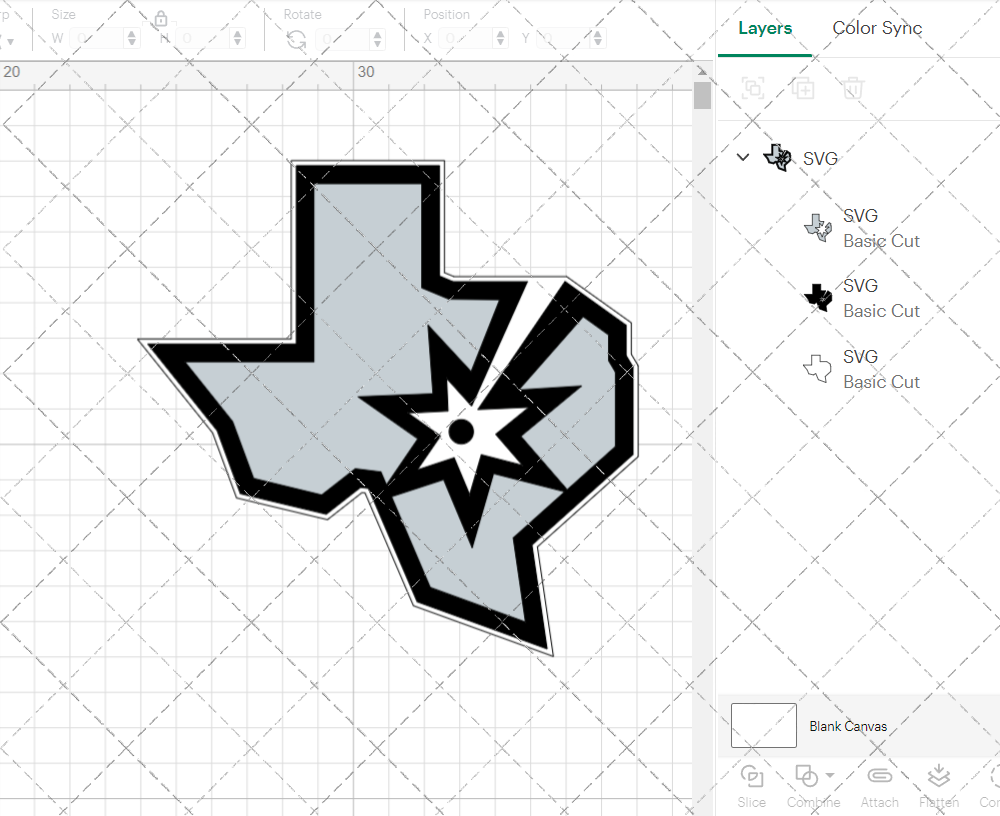Adjust the Rotate stepper arrows
The image size is (1000, 816).
(378, 38)
